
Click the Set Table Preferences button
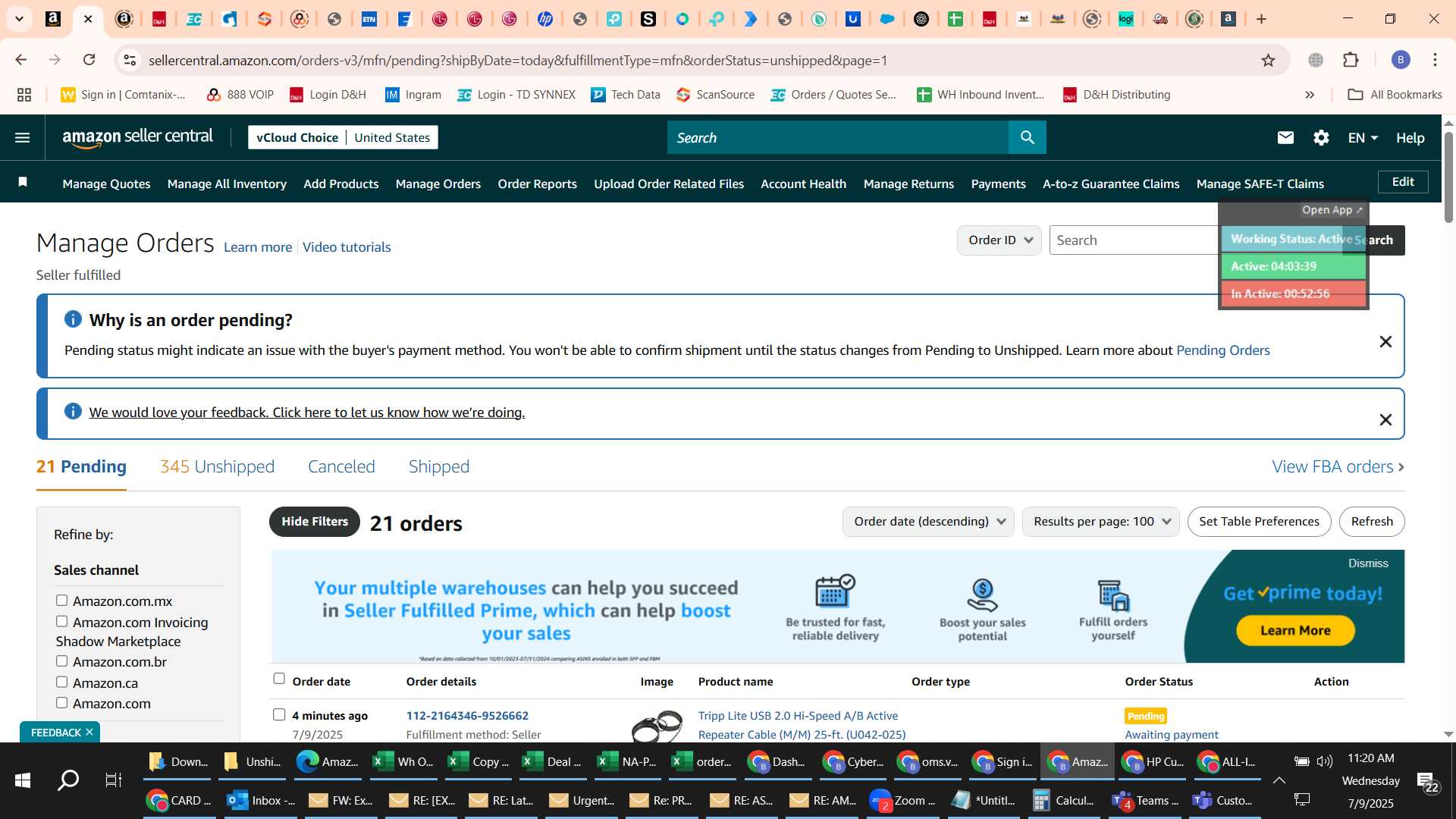click(1259, 522)
